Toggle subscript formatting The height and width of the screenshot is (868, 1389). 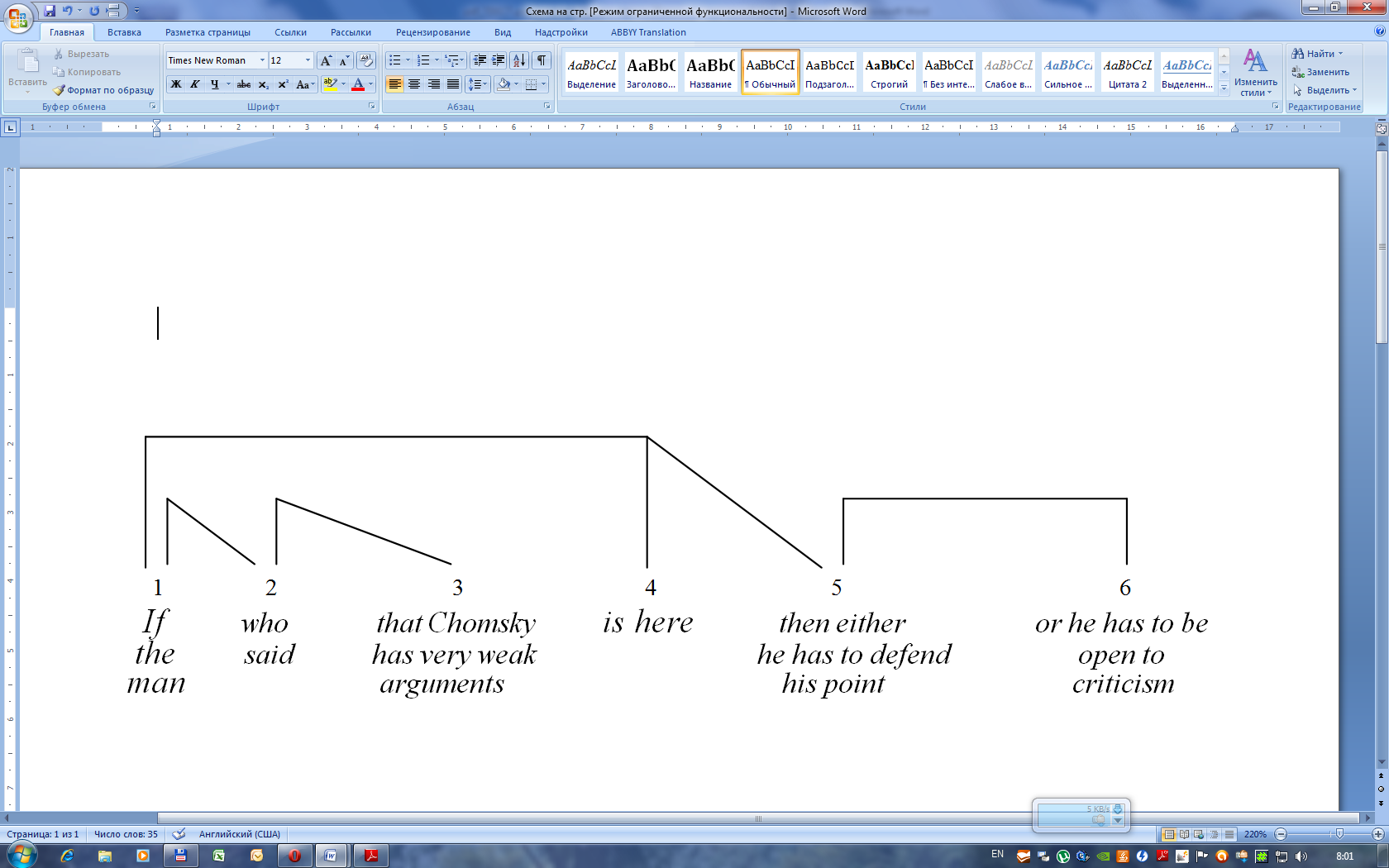click(x=264, y=84)
